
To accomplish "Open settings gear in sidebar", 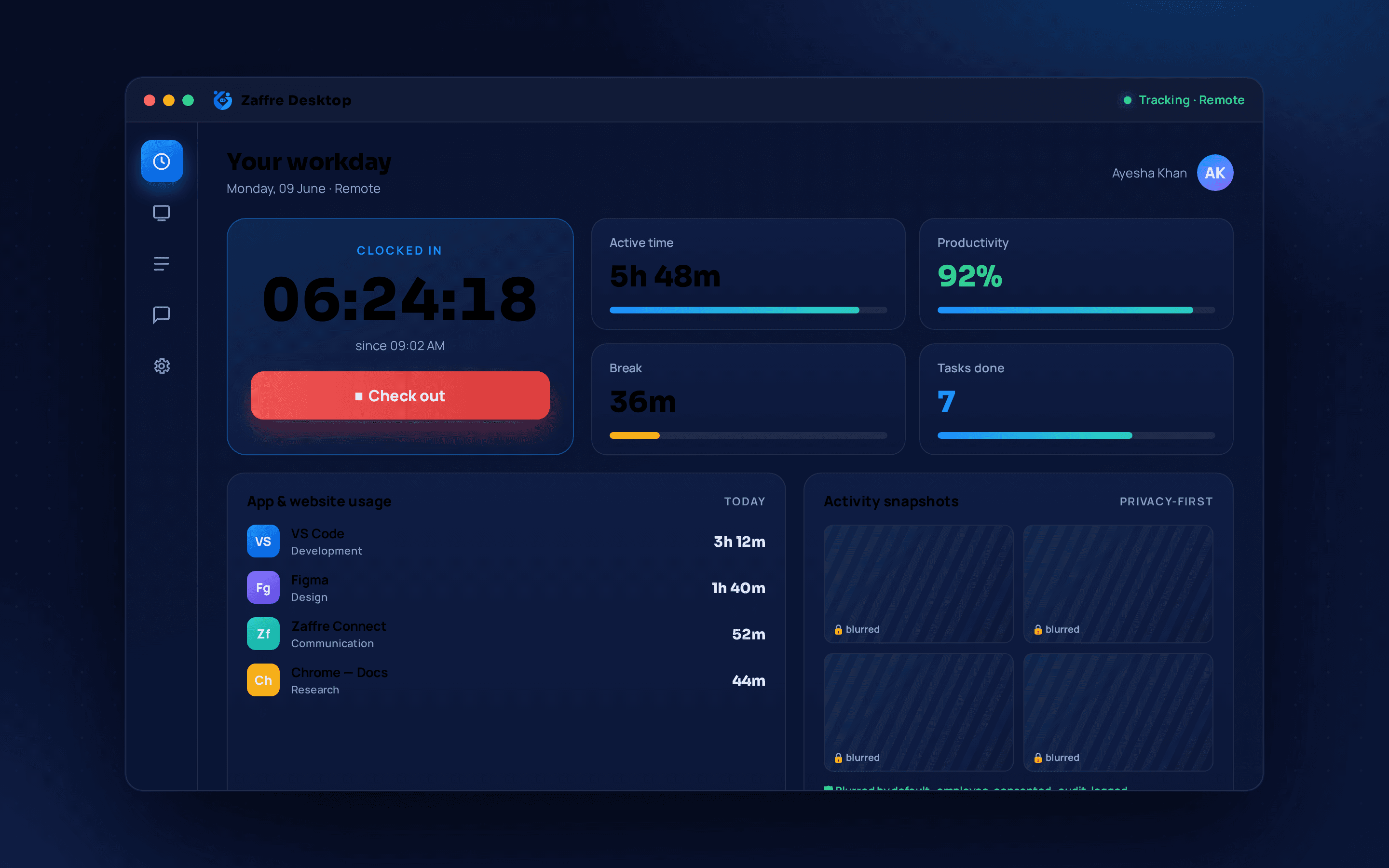I will click(x=162, y=366).
